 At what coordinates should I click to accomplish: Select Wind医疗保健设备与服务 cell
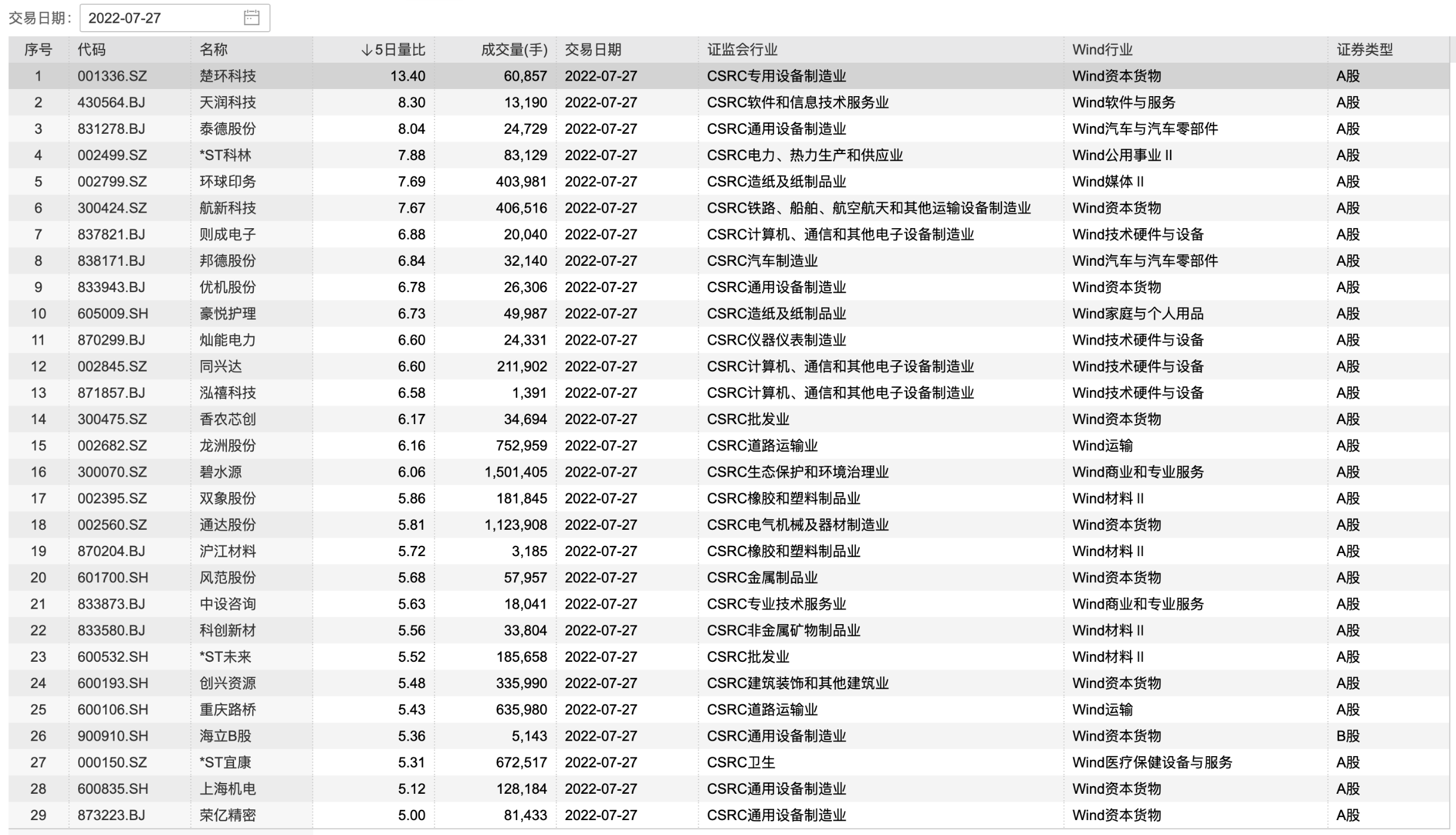tap(1152, 762)
